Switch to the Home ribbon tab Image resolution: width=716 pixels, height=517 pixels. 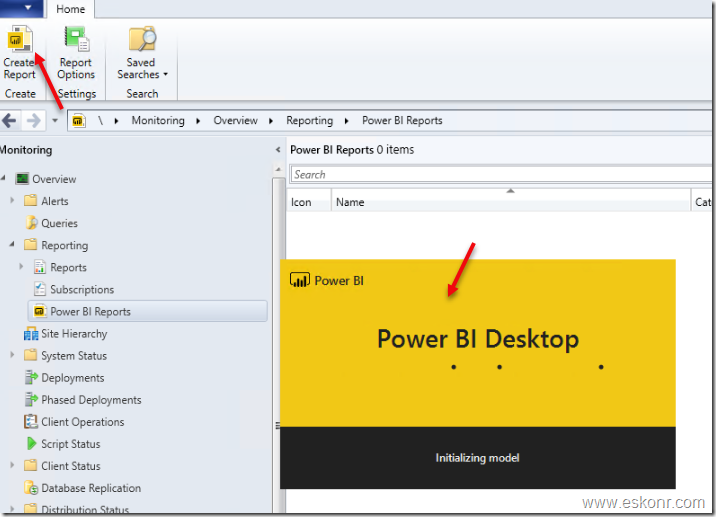pyautogui.click(x=70, y=9)
